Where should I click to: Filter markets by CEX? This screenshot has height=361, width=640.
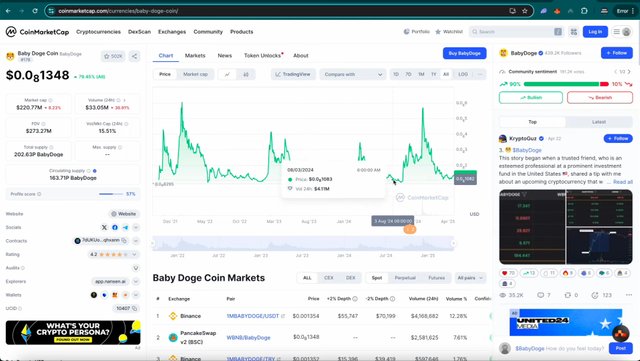[329, 278]
